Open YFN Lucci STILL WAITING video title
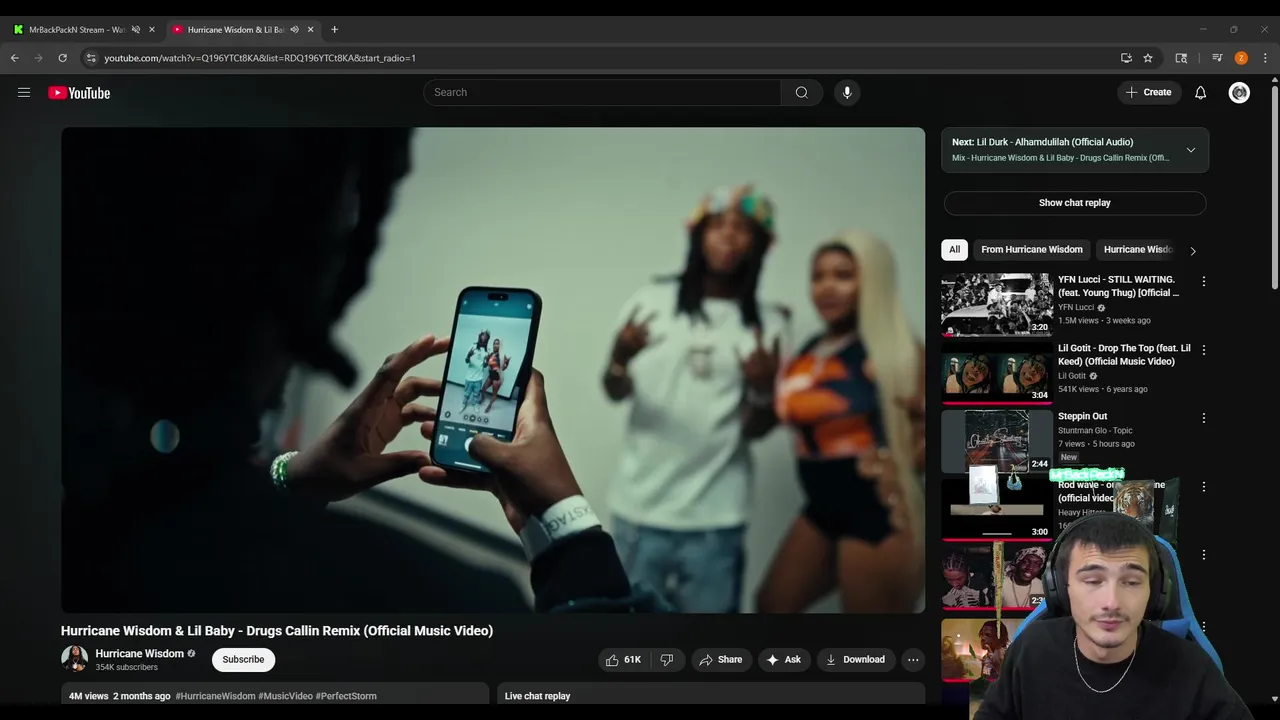 1119,286
